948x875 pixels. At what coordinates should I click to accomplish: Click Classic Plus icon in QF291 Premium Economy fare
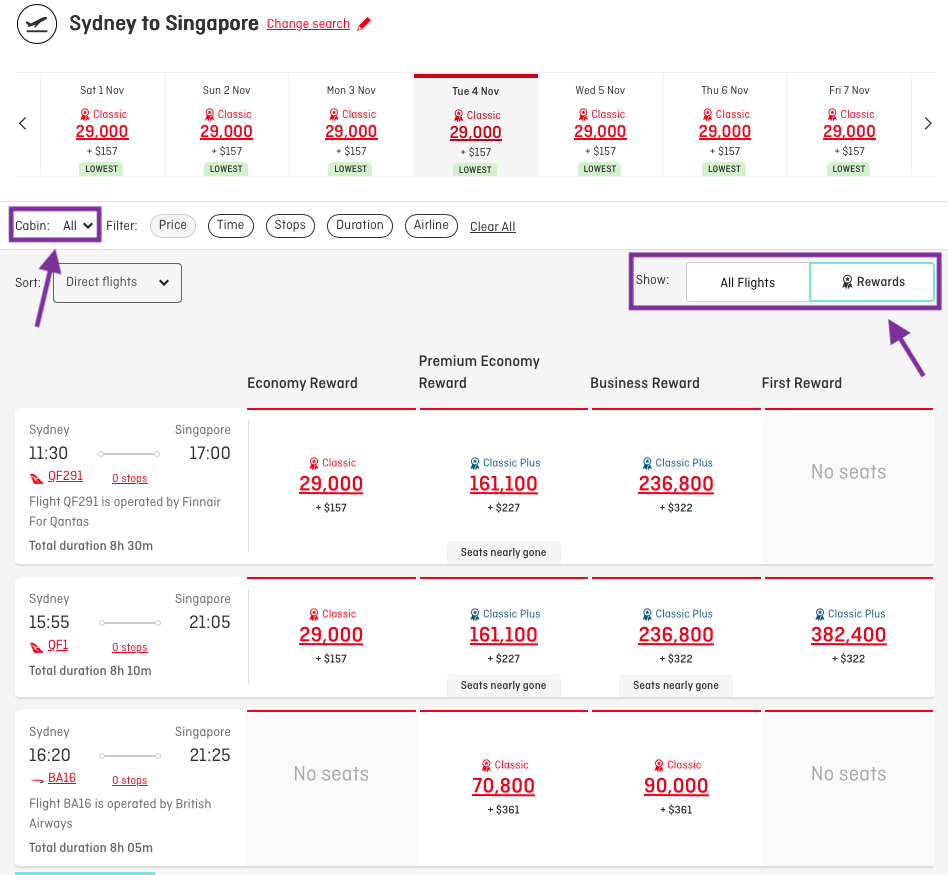click(475, 463)
